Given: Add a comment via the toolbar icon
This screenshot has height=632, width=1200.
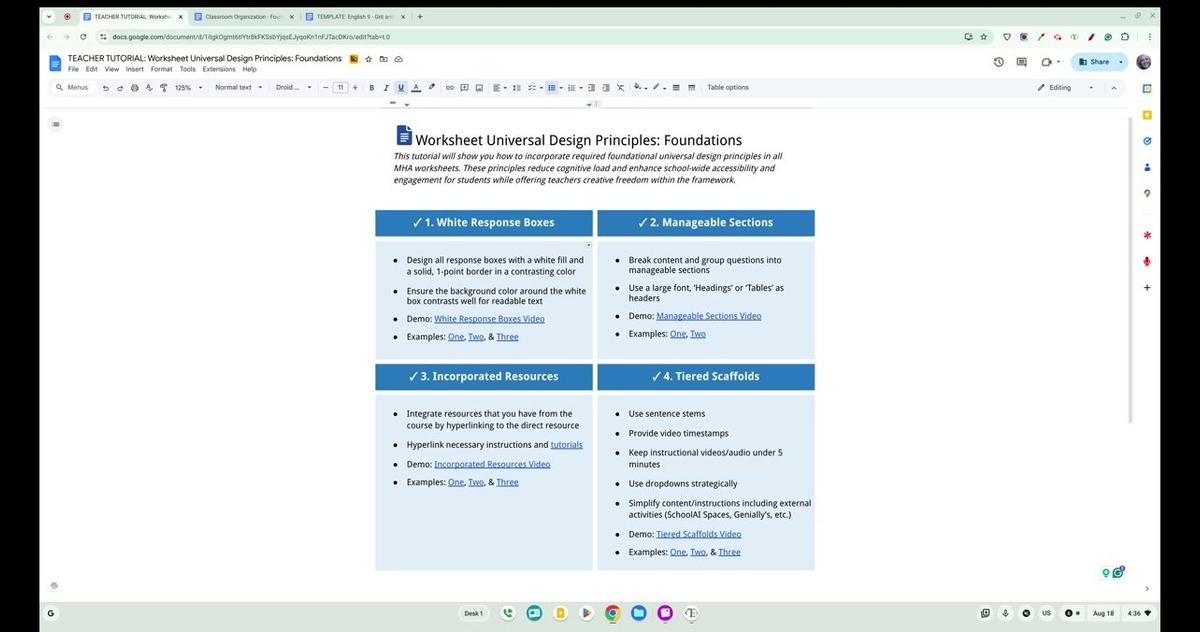Looking at the screenshot, I should pyautogui.click(x=464, y=88).
